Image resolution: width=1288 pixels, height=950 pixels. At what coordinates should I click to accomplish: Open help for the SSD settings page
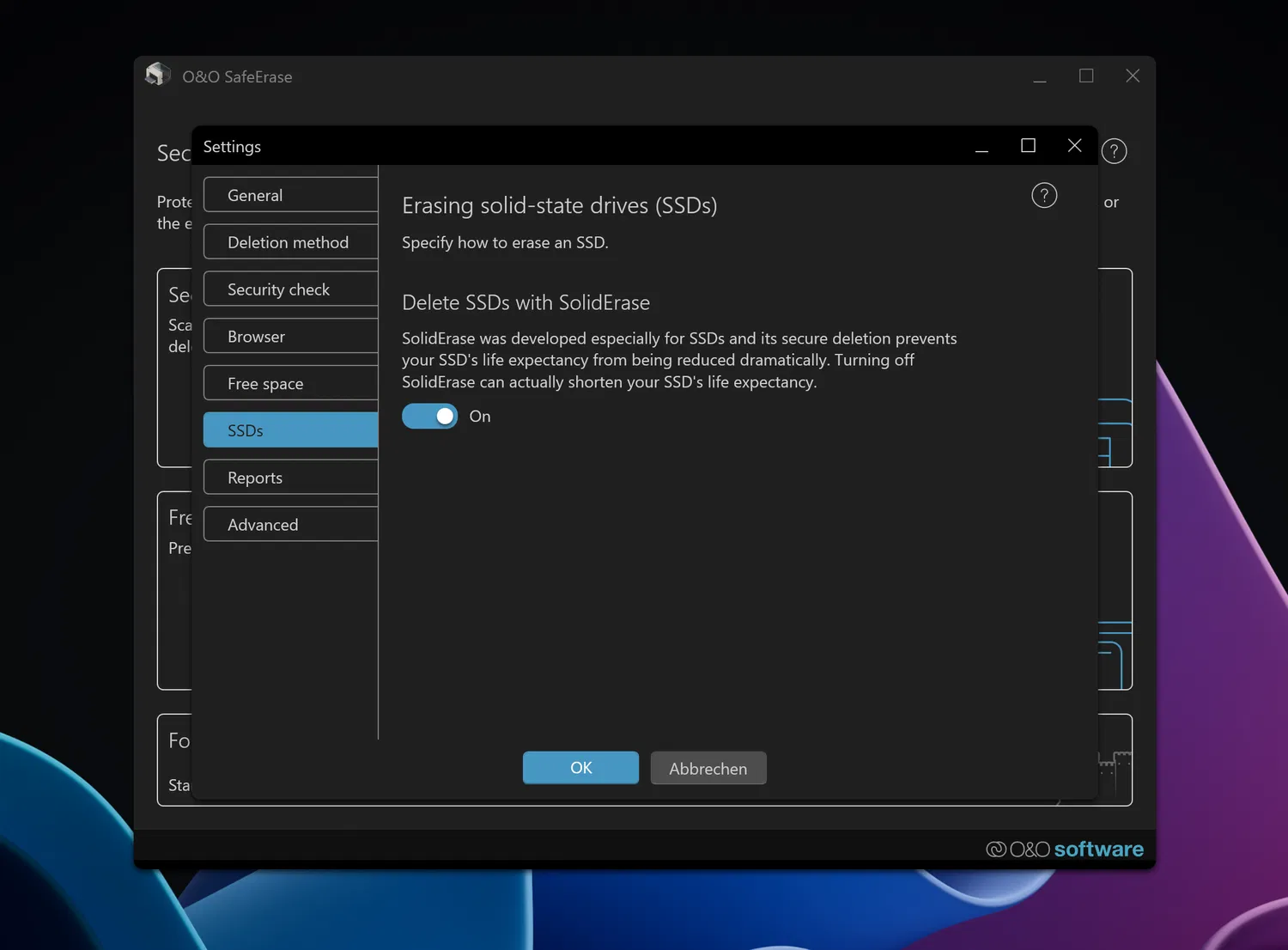point(1043,196)
